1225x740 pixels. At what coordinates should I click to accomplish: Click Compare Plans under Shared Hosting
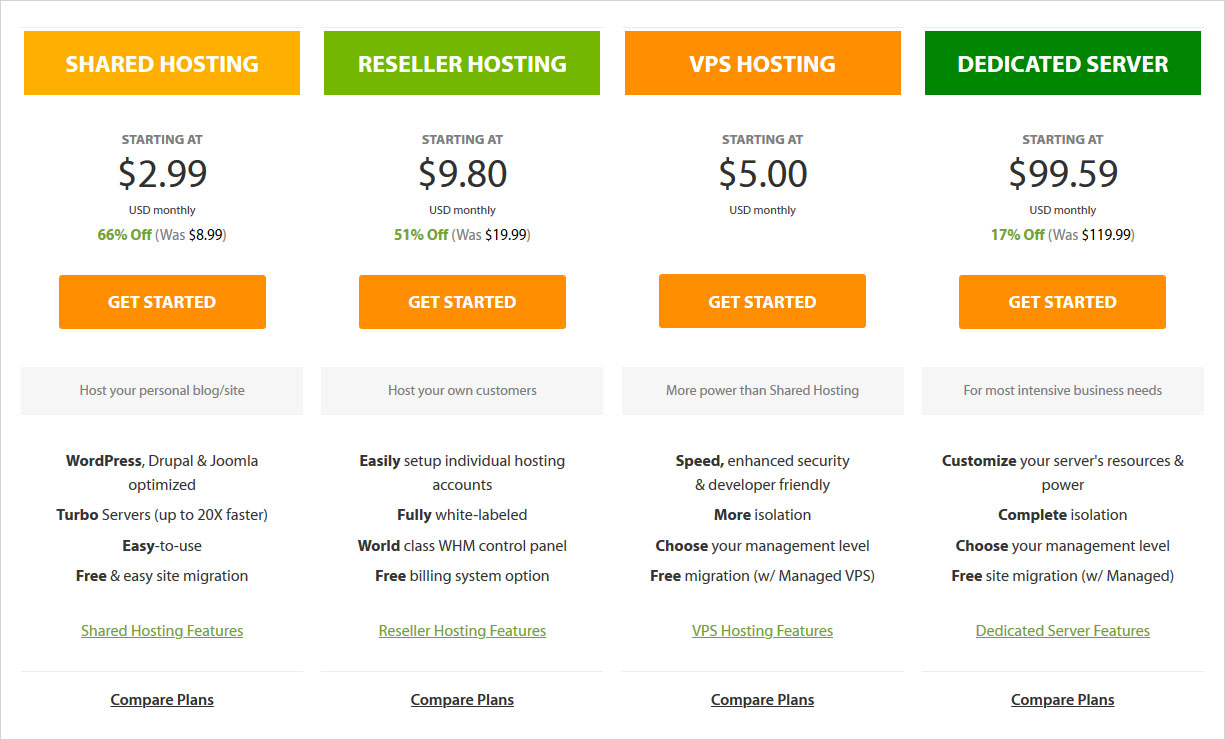162,700
